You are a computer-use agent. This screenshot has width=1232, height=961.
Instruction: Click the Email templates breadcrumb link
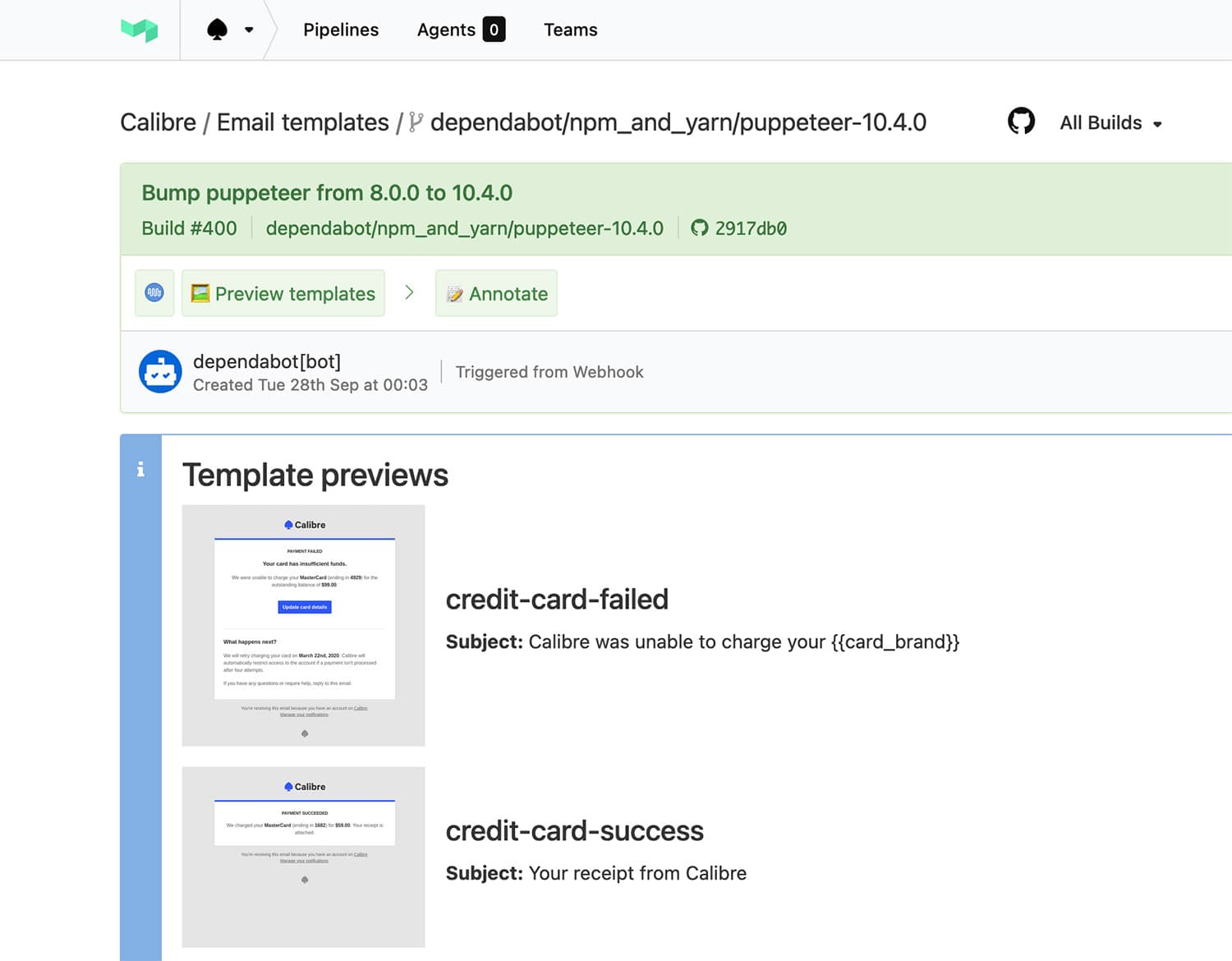click(x=301, y=122)
